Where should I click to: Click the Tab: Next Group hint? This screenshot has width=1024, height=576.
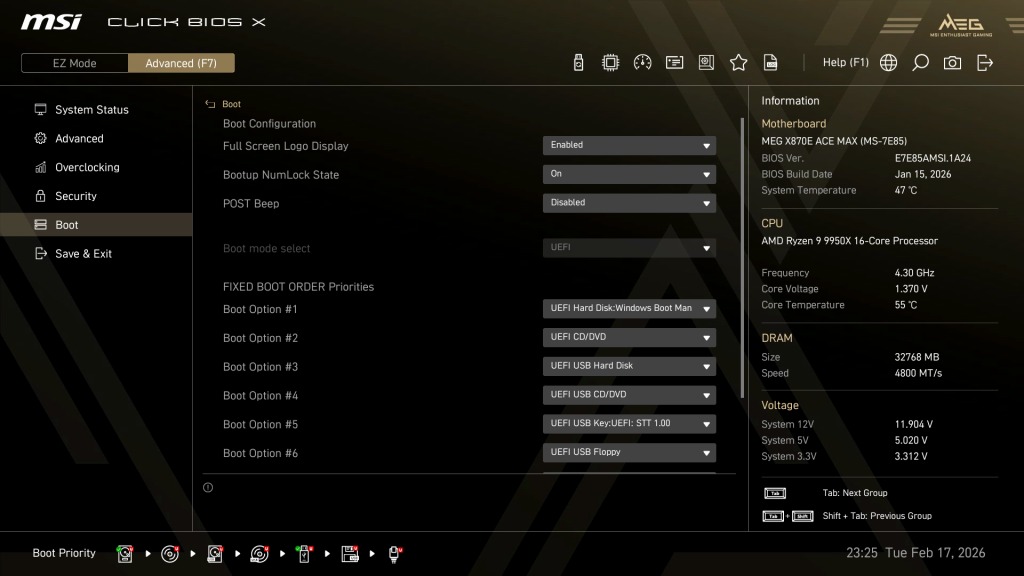point(855,493)
